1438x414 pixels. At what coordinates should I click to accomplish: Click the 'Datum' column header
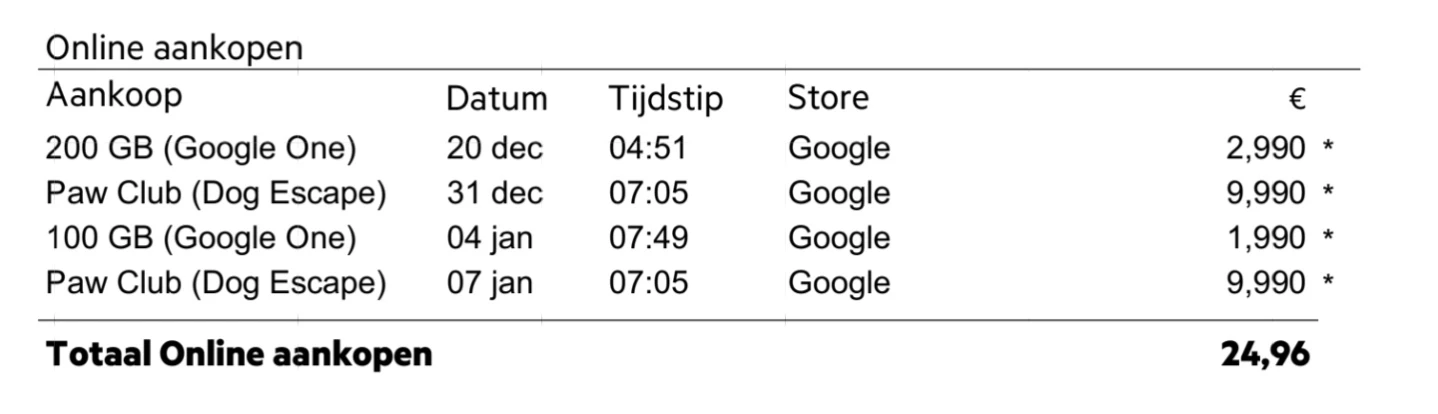[497, 99]
